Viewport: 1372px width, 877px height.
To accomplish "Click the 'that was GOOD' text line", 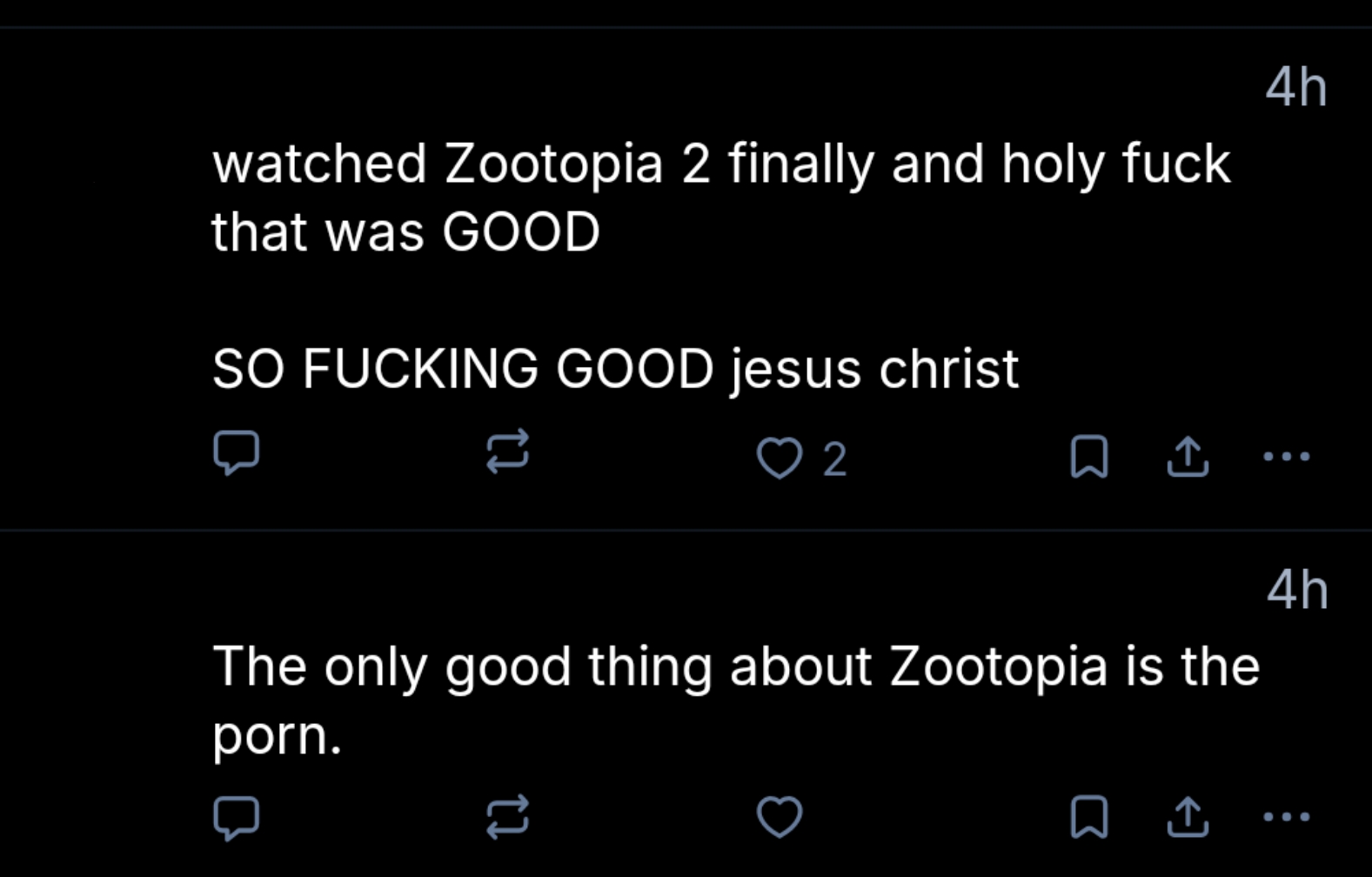I will [405, 232].
